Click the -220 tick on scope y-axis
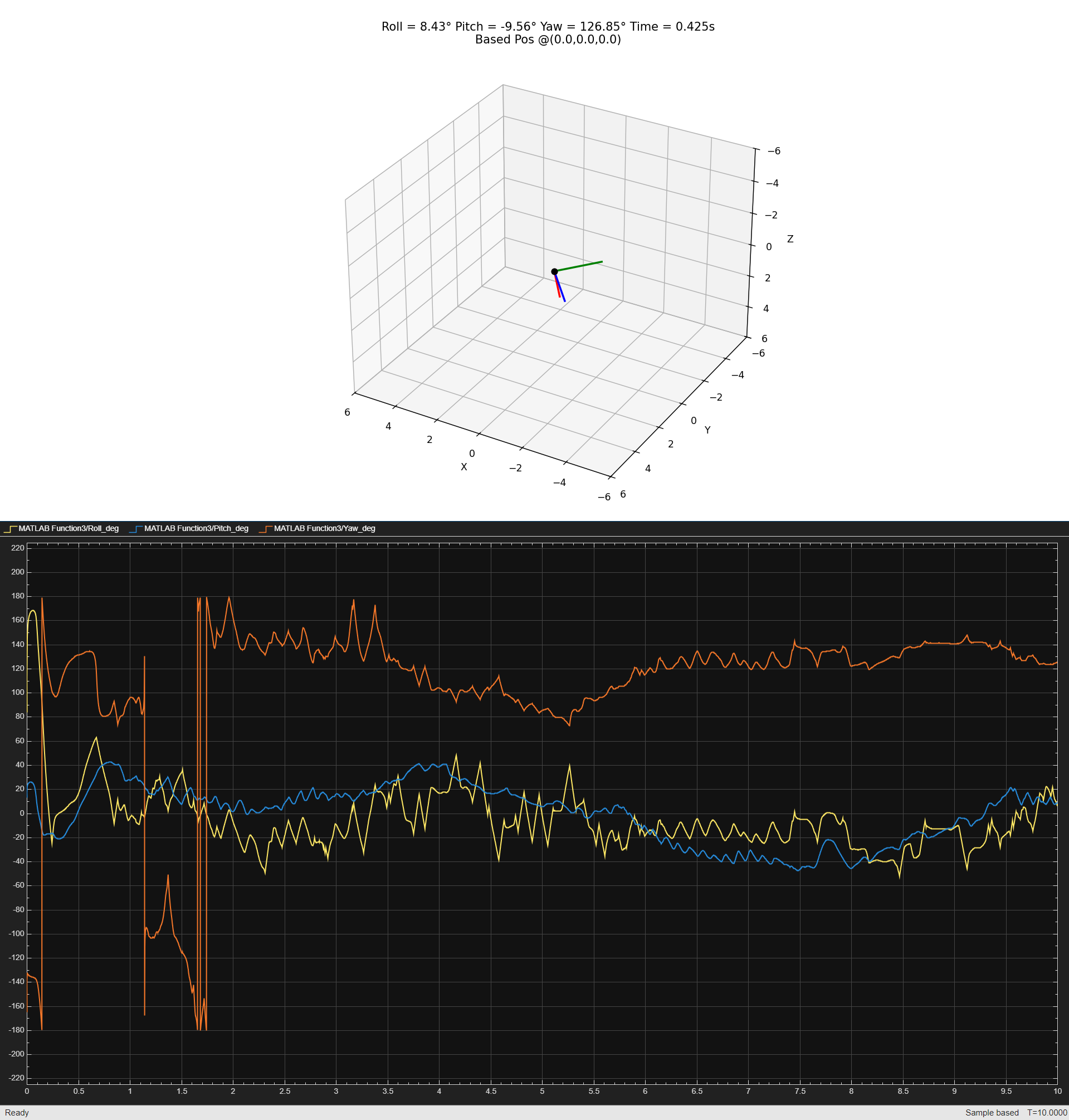This screenshot has width=1069, height=1120. click(x=17, y=1078)
